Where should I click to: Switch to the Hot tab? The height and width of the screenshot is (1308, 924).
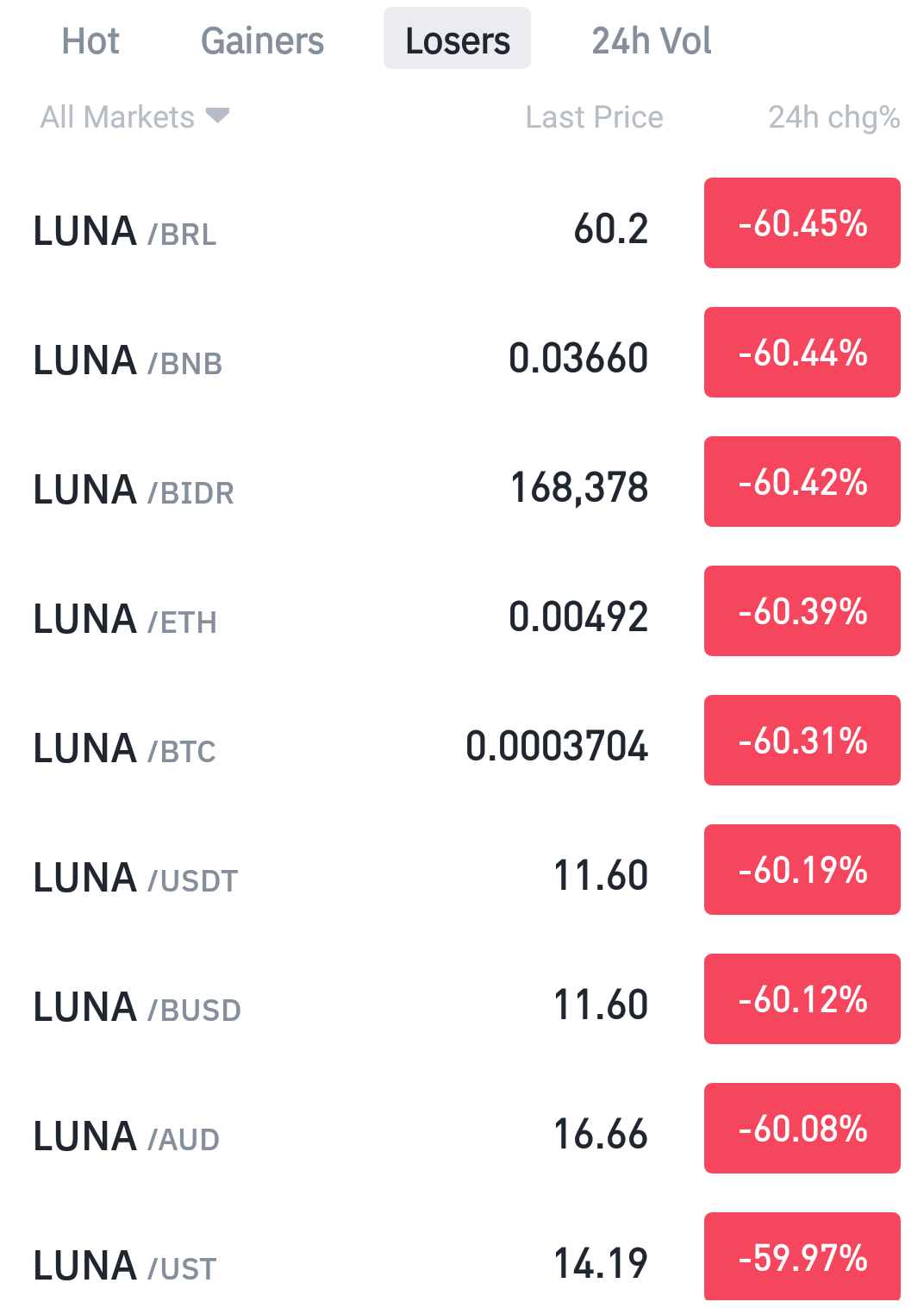pyautogui.click(x=91, y=41)
